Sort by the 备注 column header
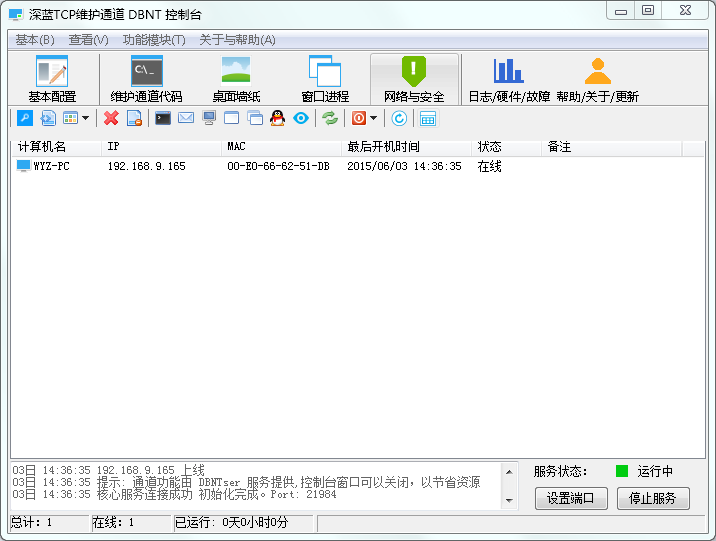Image resolution: width=716 pixels, height=541 pixels. coord(611,147)
